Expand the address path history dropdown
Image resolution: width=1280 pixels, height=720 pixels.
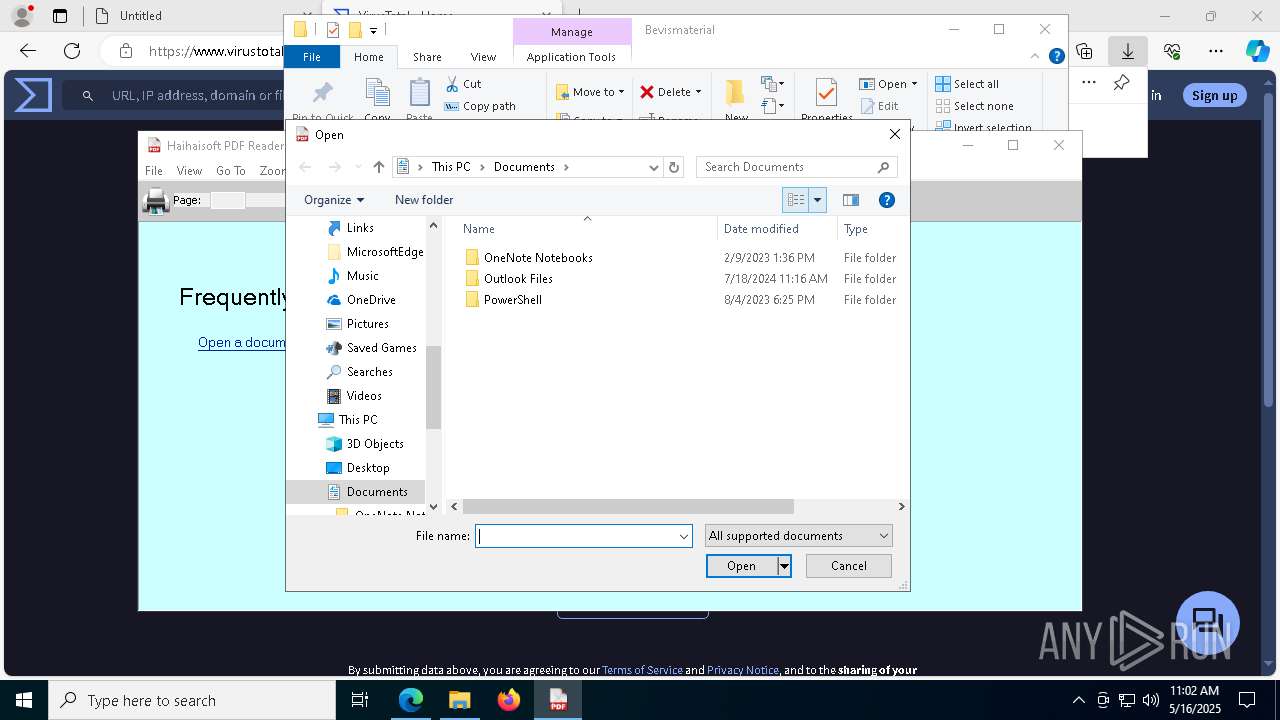tap(654, 167)
